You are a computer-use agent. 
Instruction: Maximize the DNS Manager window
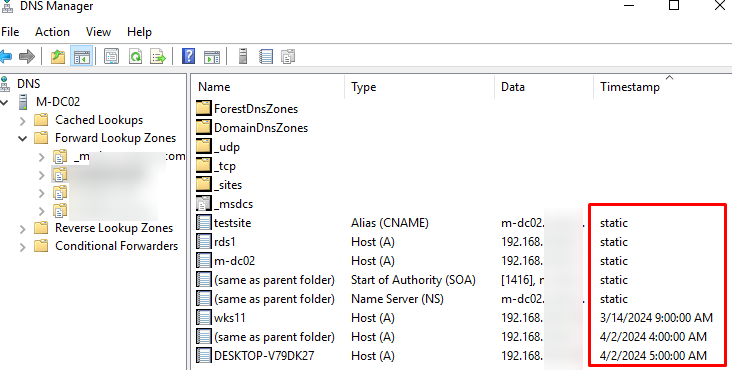674,5
